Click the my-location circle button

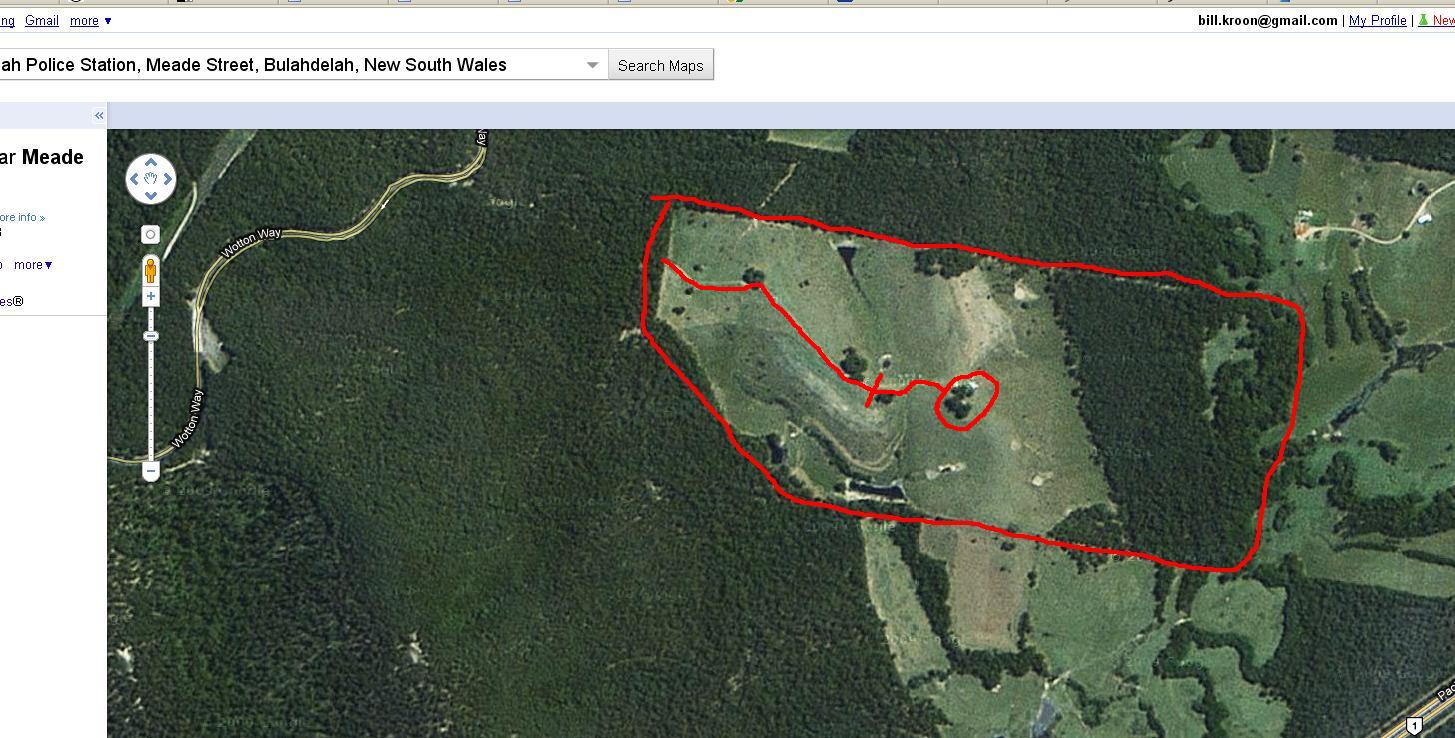coord(150,234)
